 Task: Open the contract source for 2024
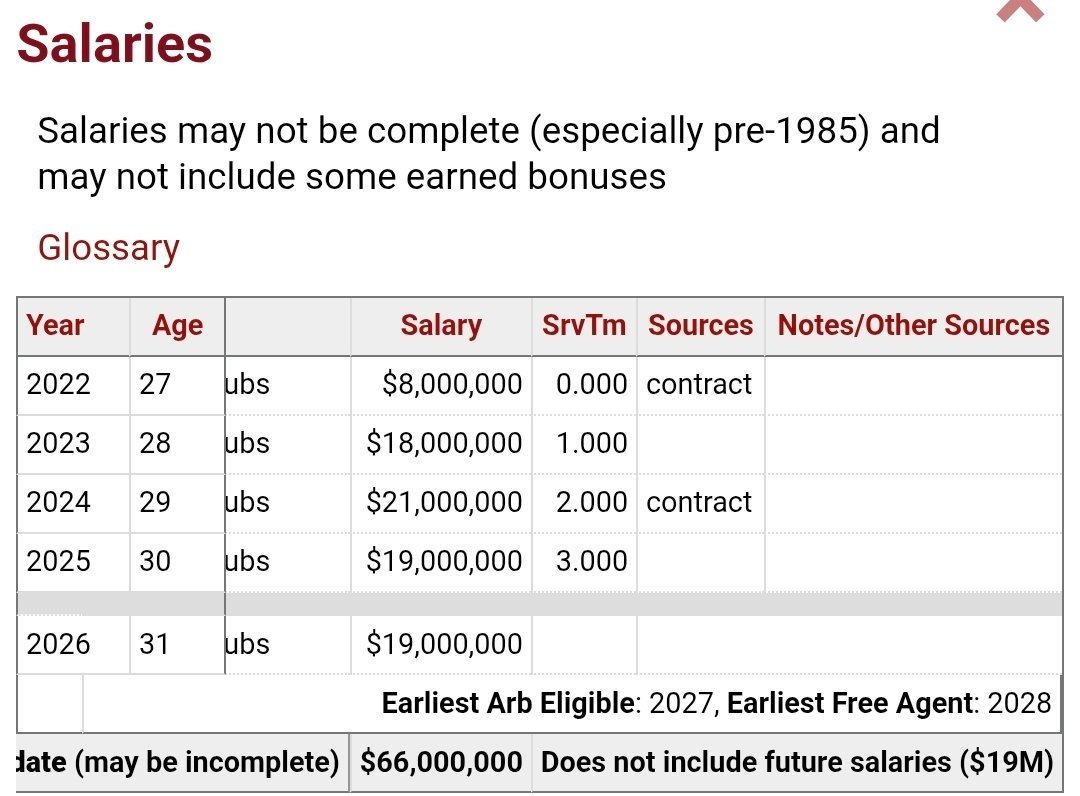(x=699, y=502)
